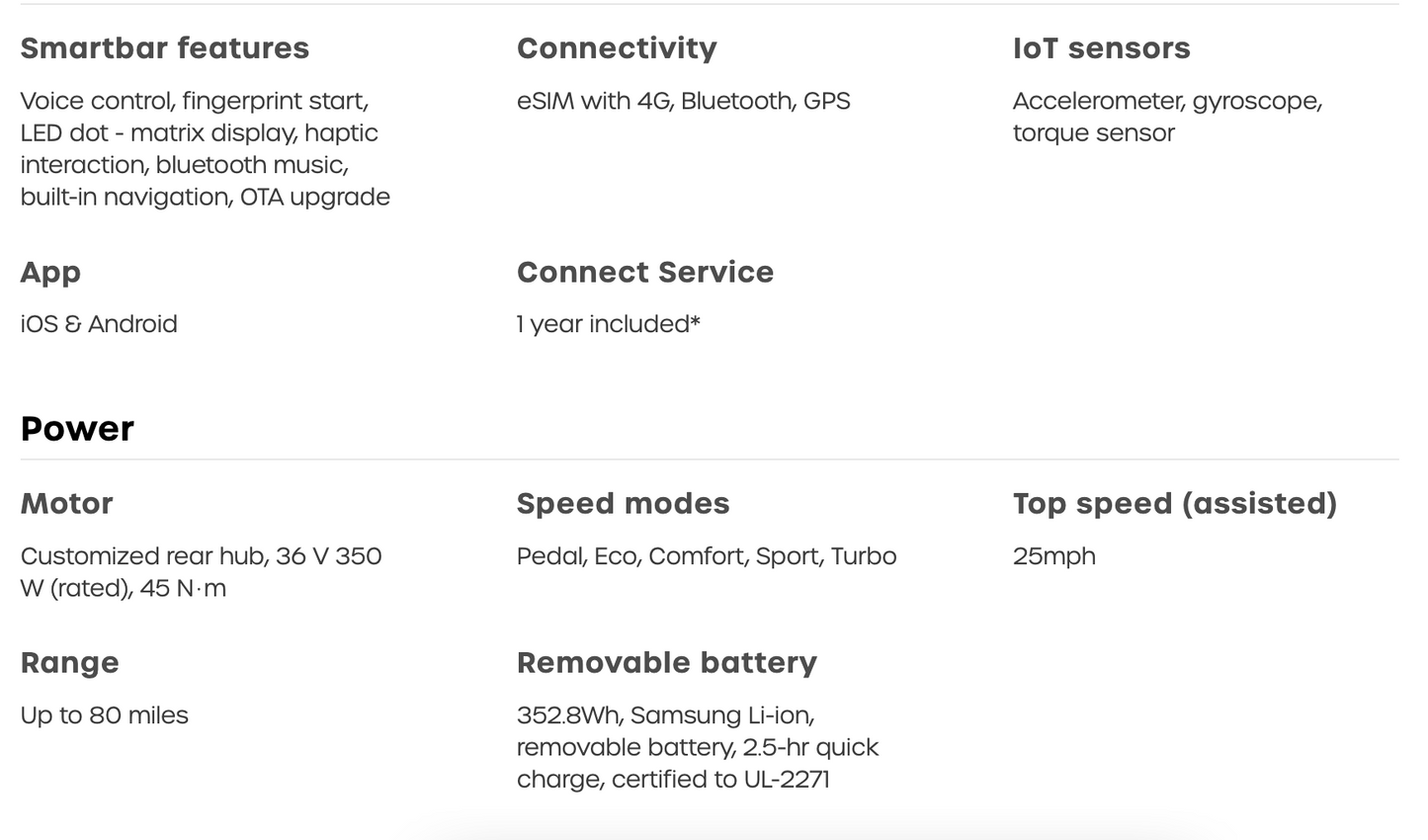Click the App heading
The width and height of the screenshot is (1428, 840).
(50, 273)
